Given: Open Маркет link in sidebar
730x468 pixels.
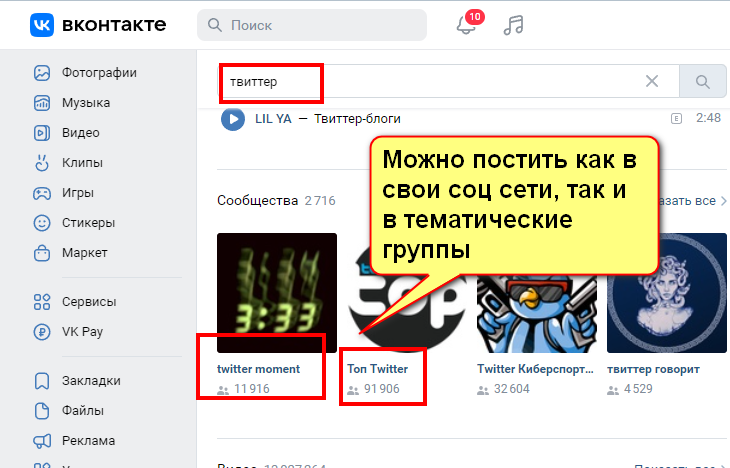Looking at the screenshot, I should [x=85, y=253].
